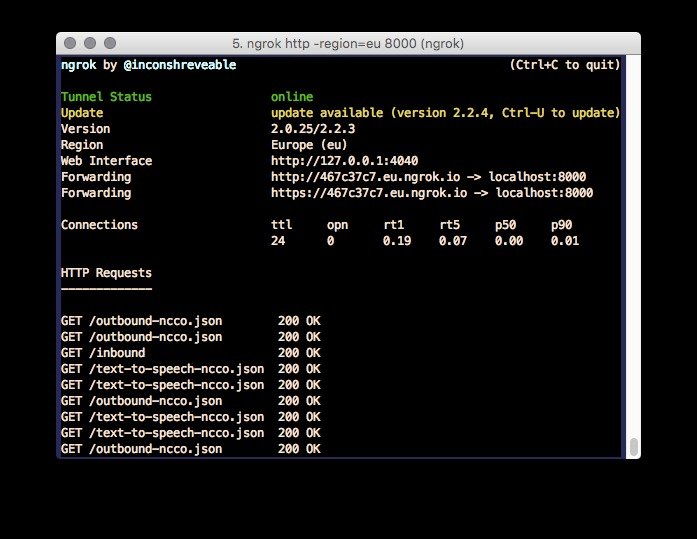The width and height of the screenshot is (697, 539).
Task: Click the p50 value '0.00'
Action: click(509, 241)
